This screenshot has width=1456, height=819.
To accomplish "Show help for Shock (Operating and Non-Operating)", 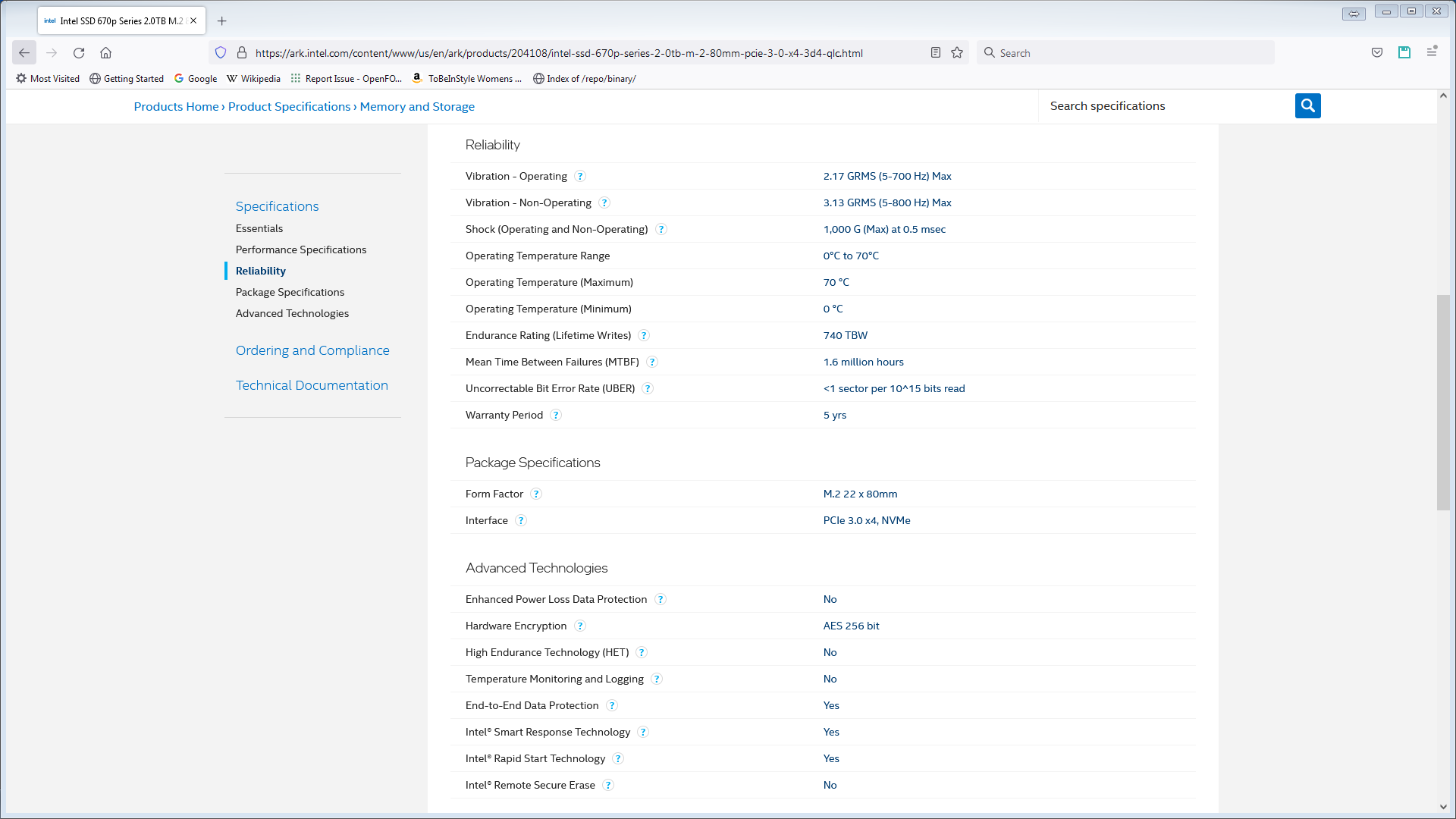I will (x=661, y=230).
